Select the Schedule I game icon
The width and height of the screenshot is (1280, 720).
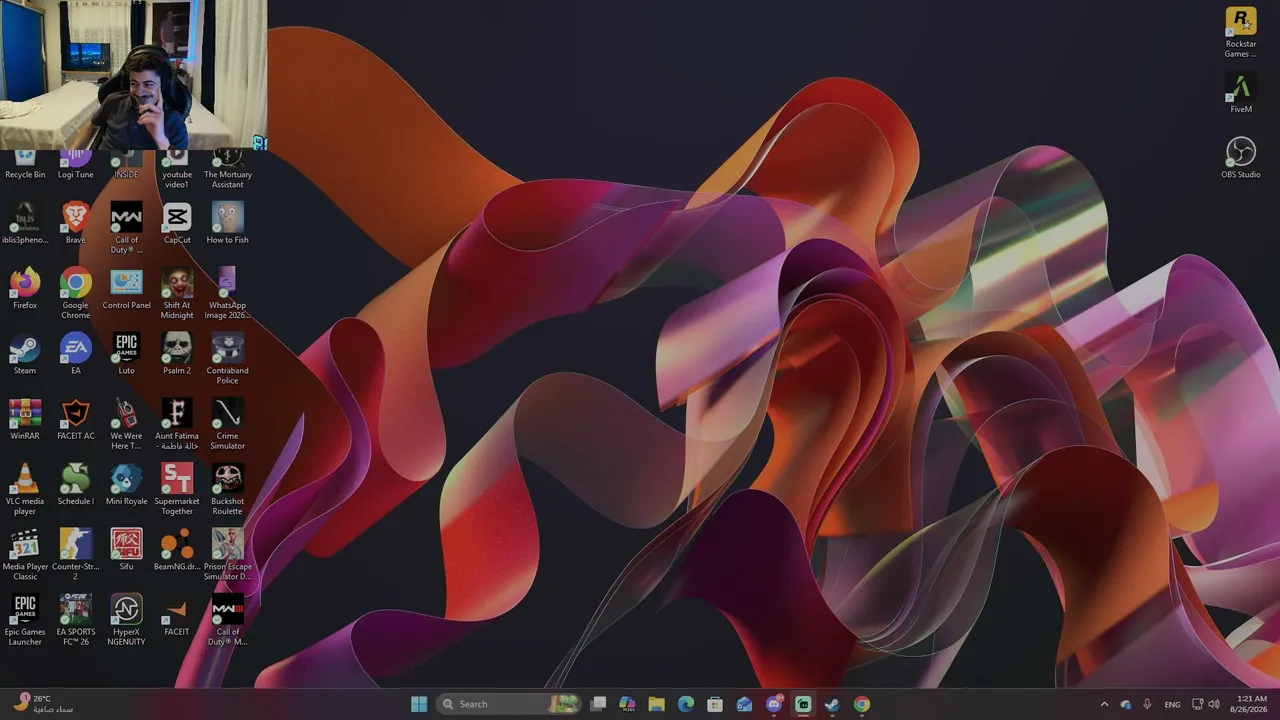click(75, 484)
